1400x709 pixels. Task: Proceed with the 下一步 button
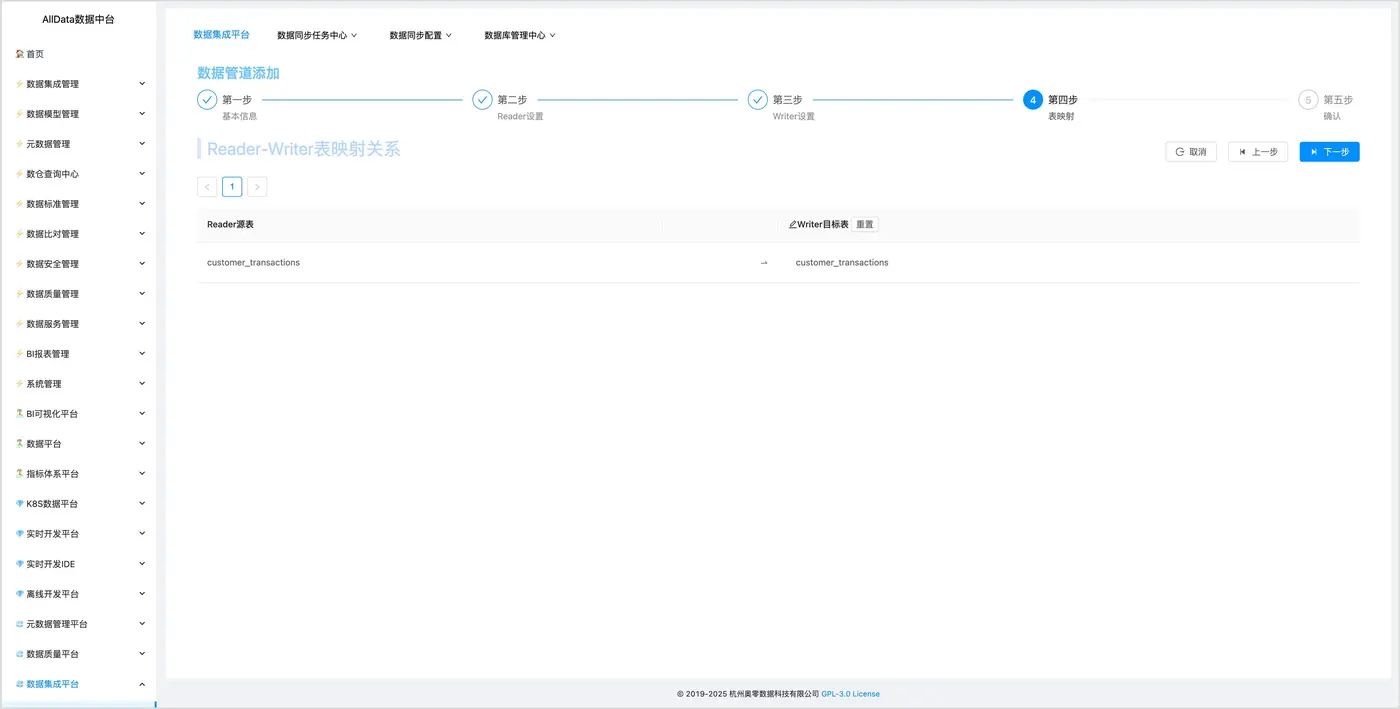click(1330, 152)
